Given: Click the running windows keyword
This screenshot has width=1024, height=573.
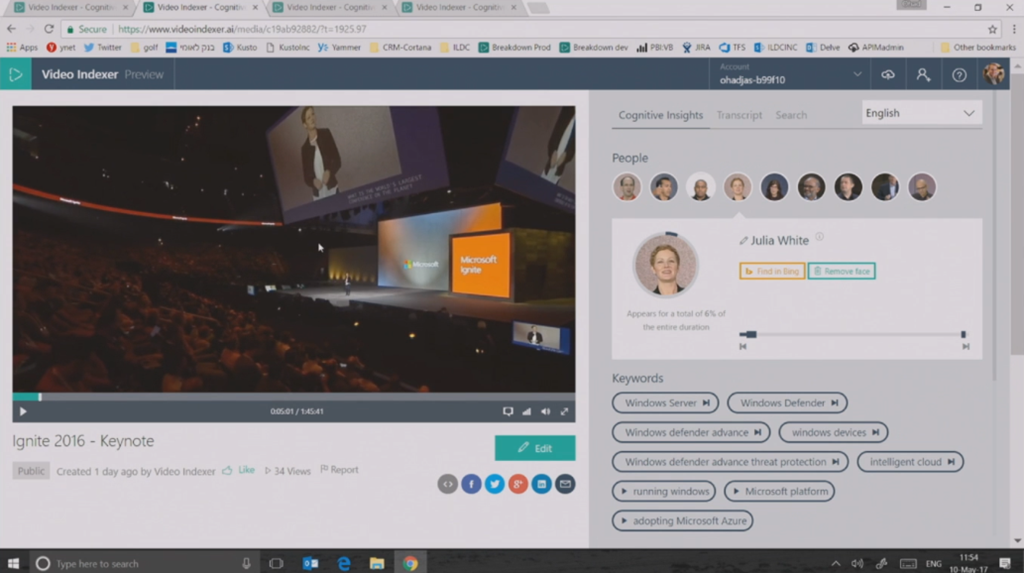Looking at the screenshot, I should [664, 491].
